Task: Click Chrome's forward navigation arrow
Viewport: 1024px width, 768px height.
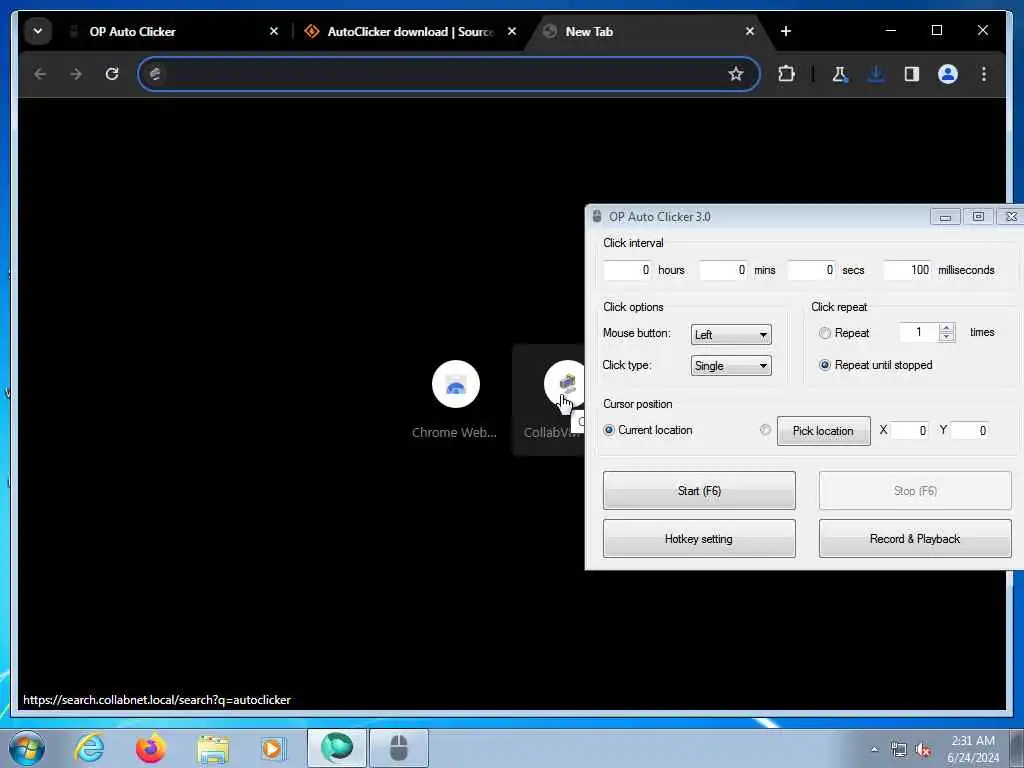Action: coord(76,74)
